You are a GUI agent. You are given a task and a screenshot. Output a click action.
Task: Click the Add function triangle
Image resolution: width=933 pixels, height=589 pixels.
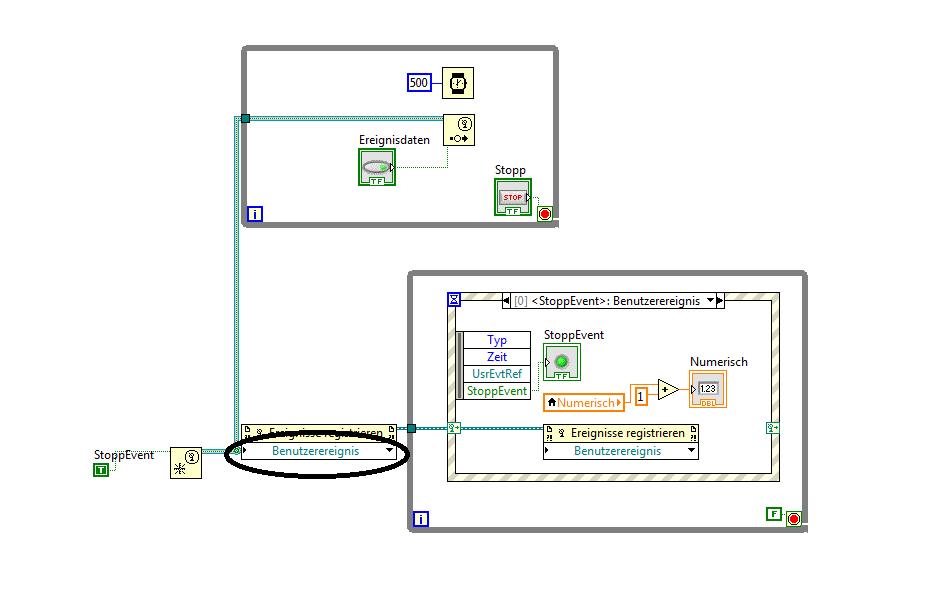point(668,390)
